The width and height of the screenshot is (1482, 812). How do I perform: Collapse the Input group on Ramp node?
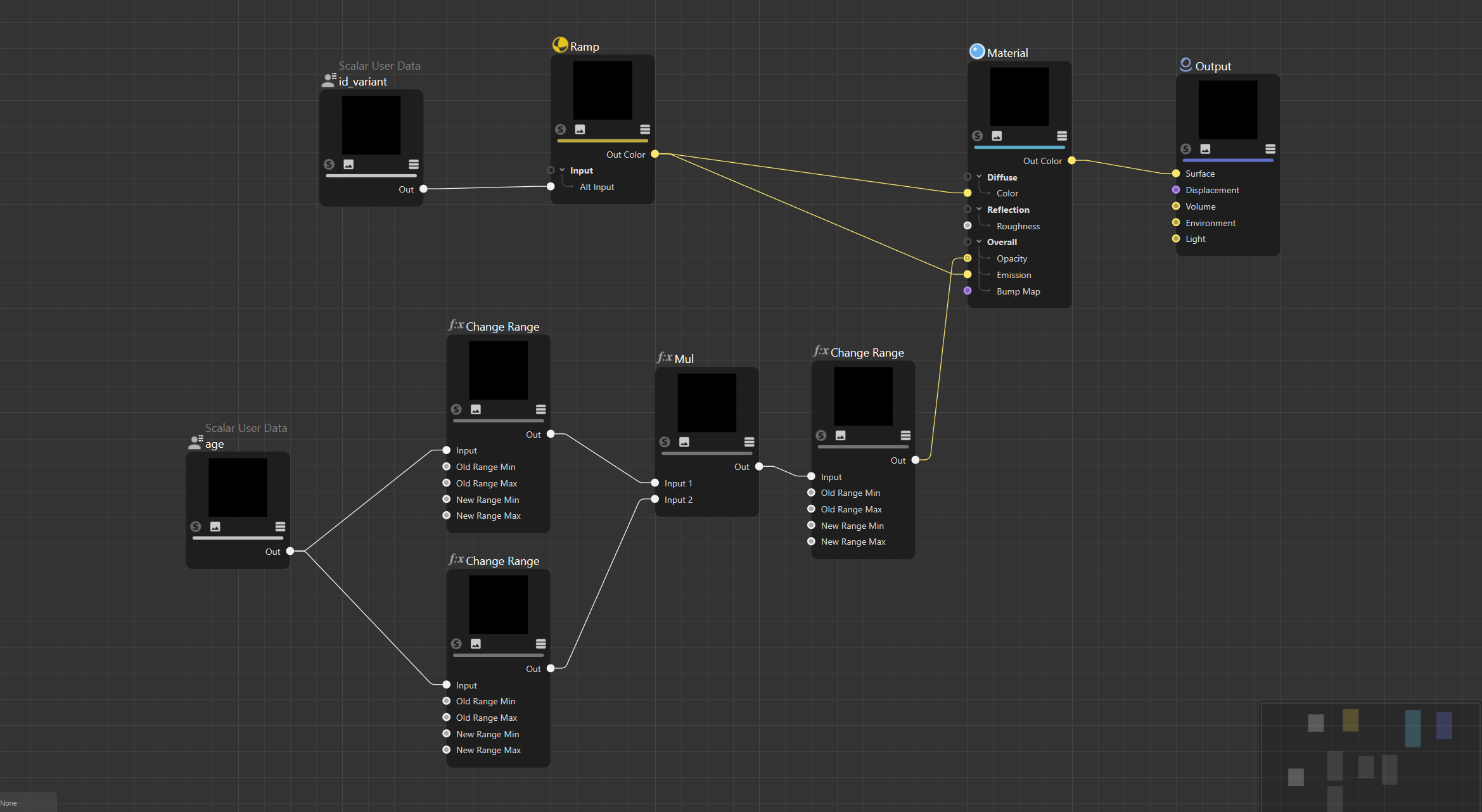tap(562, 170)
